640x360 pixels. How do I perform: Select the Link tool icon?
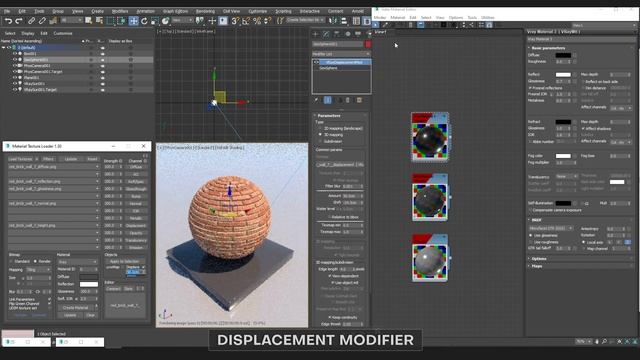(x=31, y=20)
